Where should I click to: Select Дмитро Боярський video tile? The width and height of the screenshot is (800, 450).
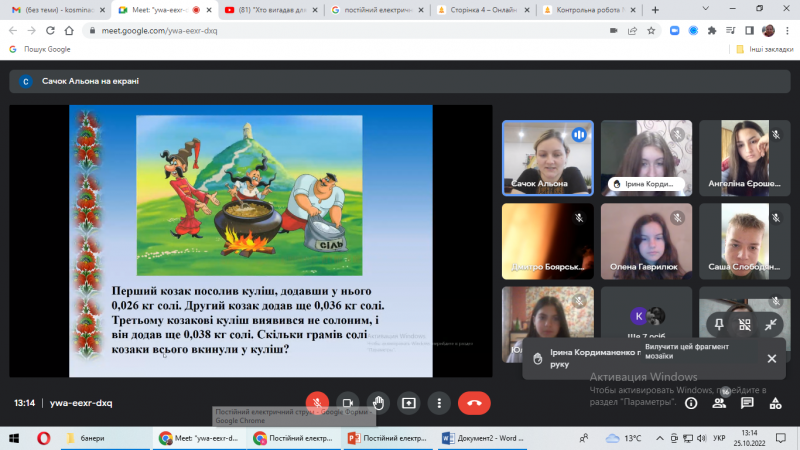547,241
